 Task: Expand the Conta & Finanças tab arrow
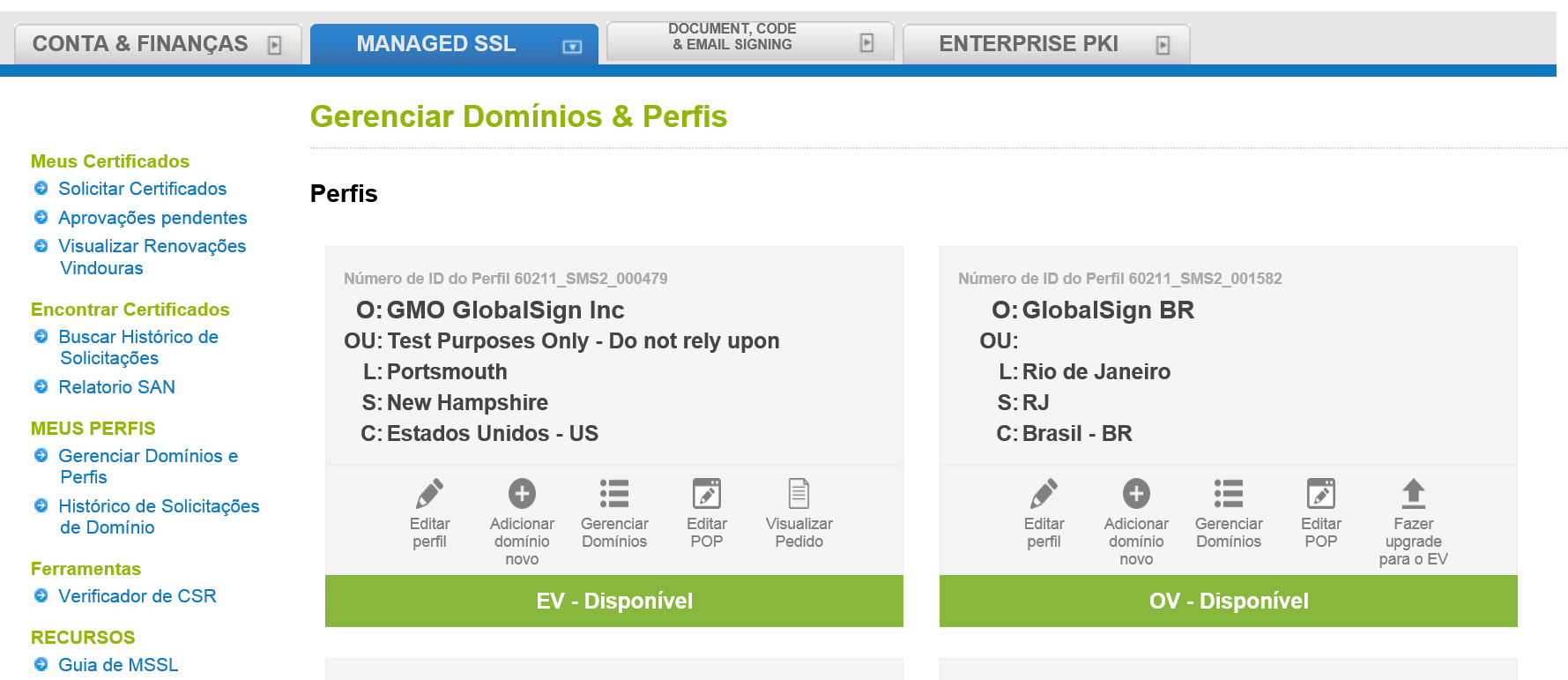point(275,45)
